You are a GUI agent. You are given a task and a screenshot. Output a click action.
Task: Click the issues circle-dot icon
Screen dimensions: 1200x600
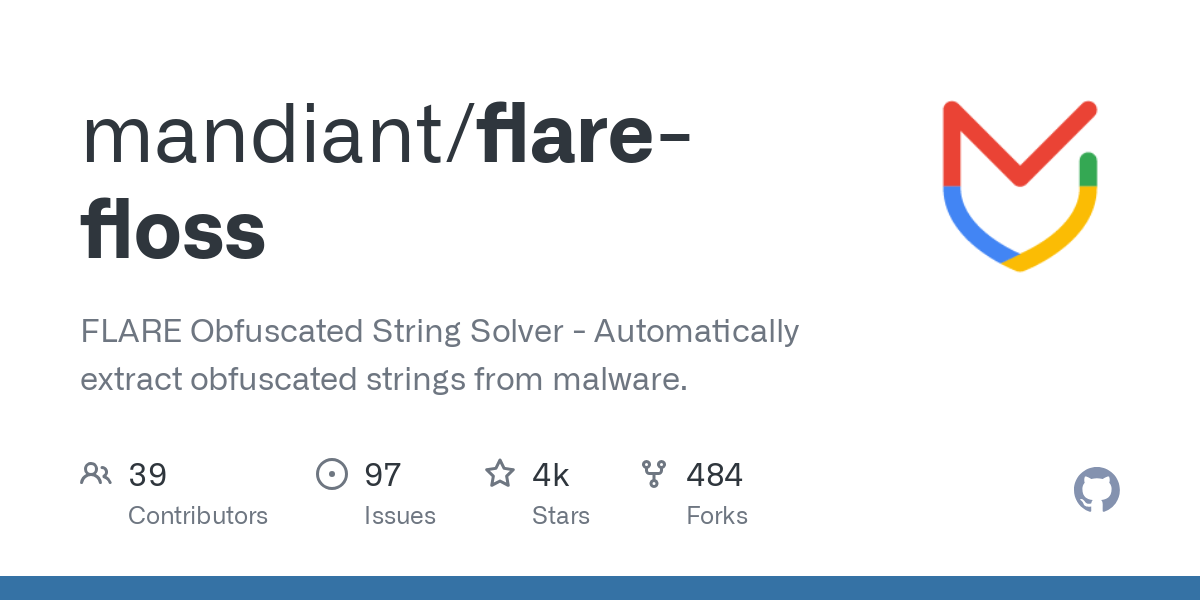(x=331, y=474)
